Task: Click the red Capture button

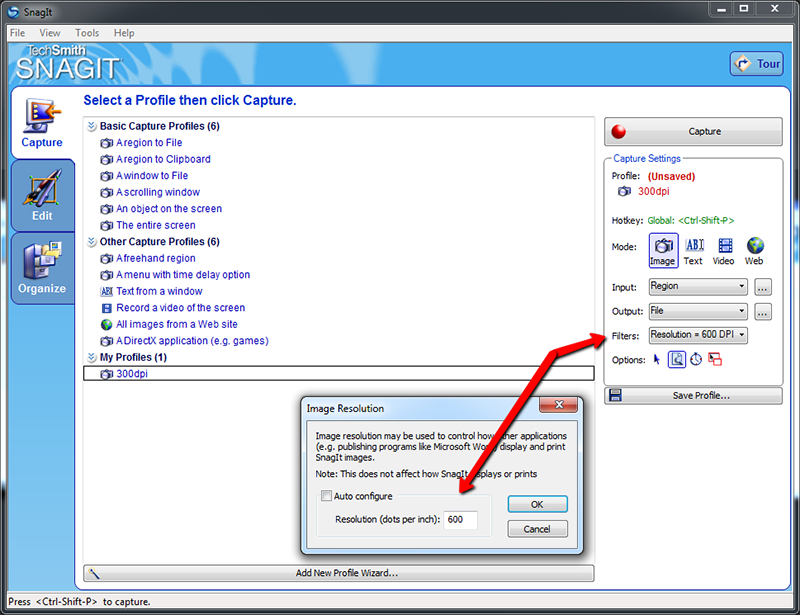Action: pos(693,132)
